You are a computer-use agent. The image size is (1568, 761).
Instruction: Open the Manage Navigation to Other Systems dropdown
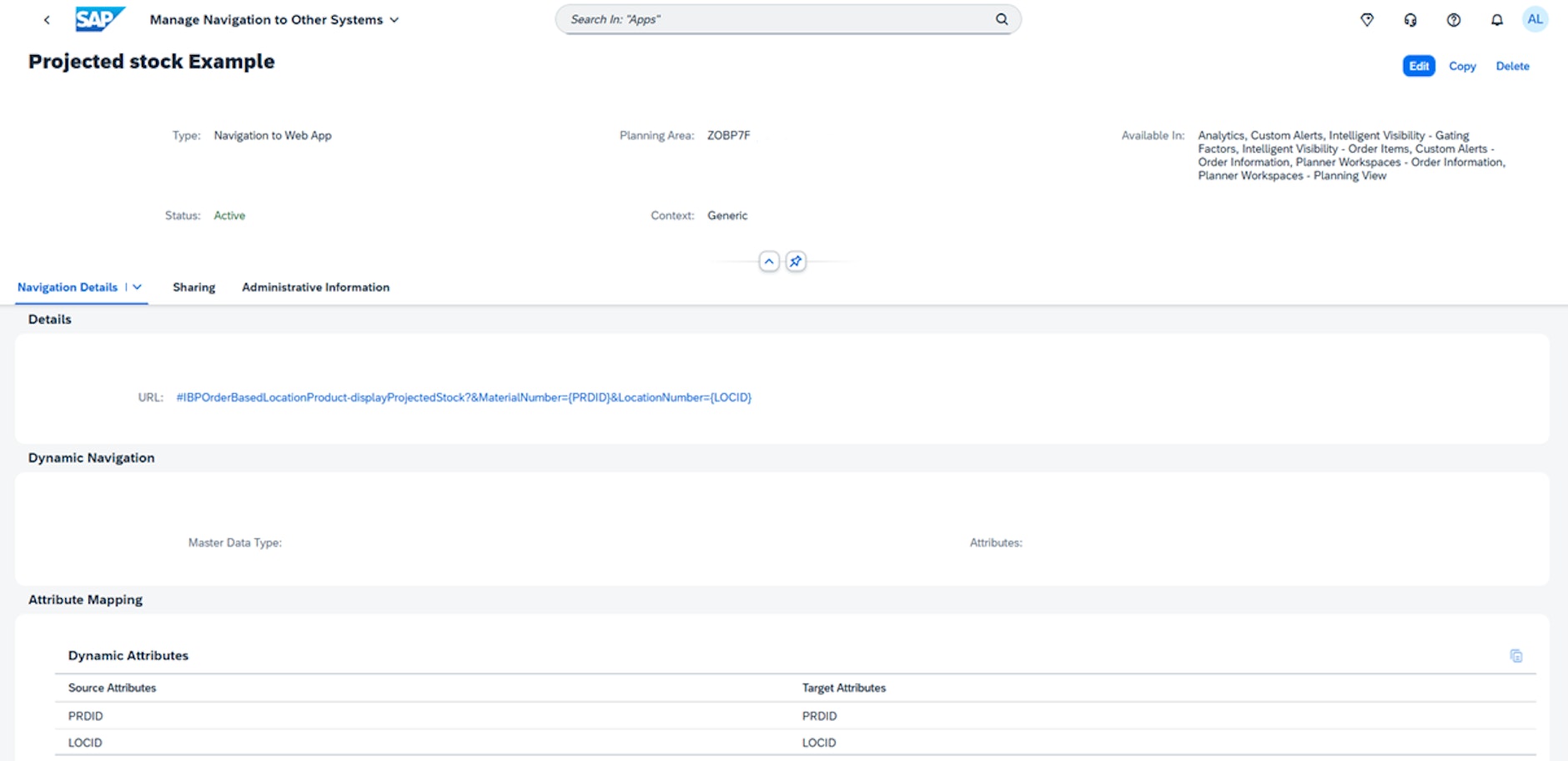pyautogui.click(x=395, y=19)
